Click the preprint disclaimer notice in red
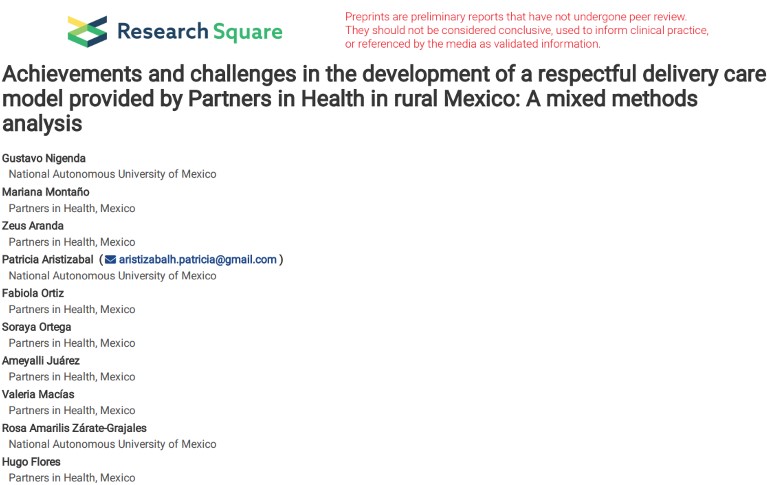This screenshot has width=767, height=485. [527, 30]
